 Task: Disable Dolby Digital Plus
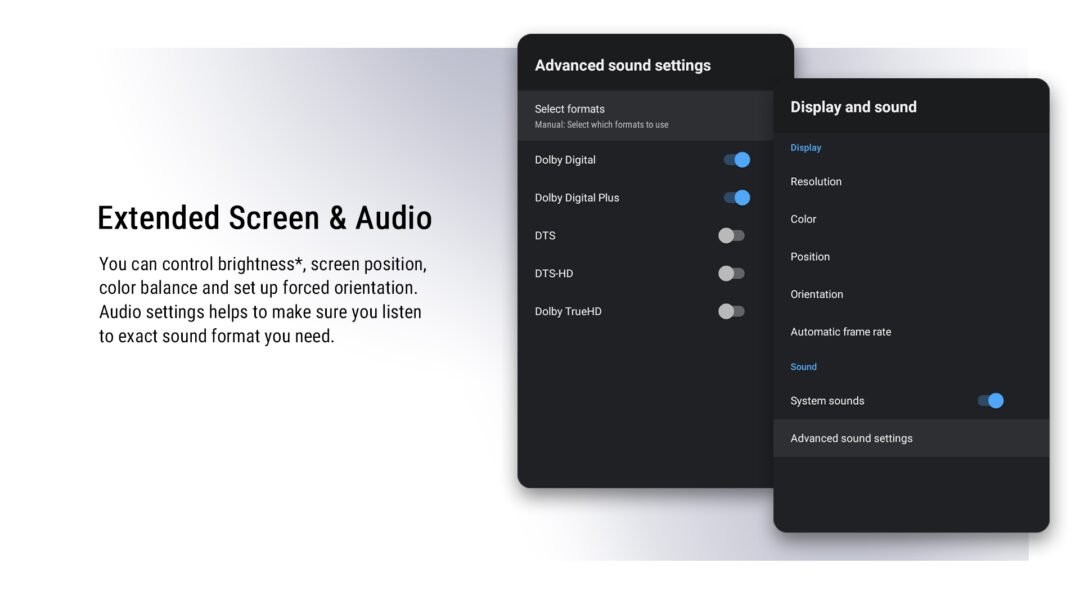736,197
